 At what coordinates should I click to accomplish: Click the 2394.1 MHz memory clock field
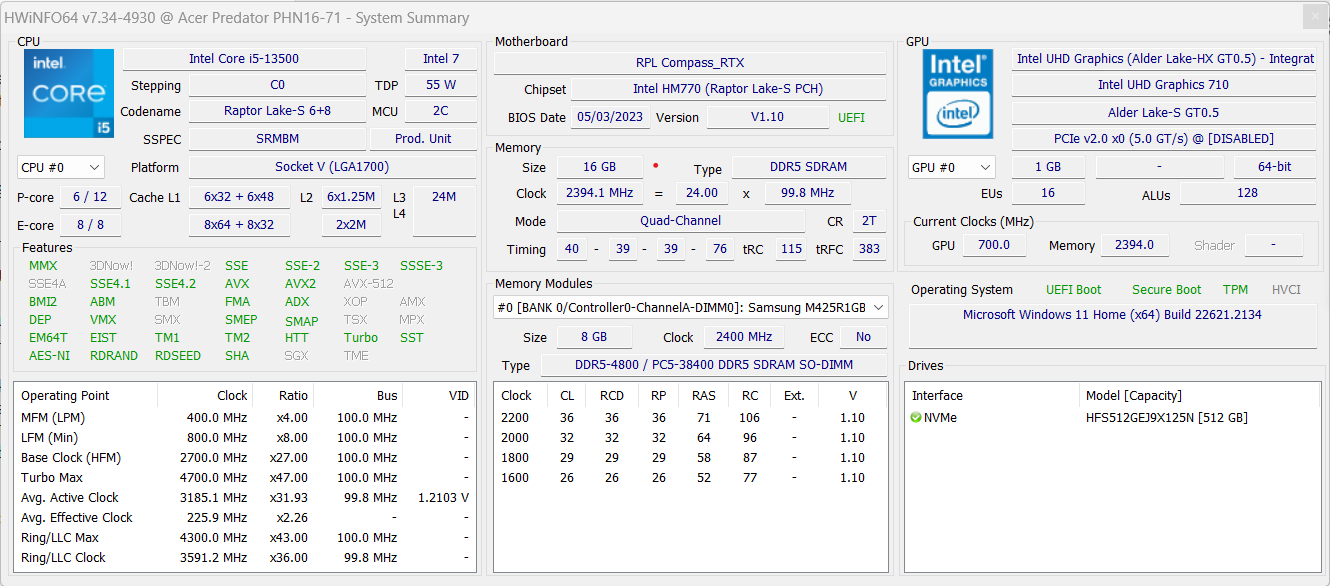pyautogui.click(x=600, y=193)
